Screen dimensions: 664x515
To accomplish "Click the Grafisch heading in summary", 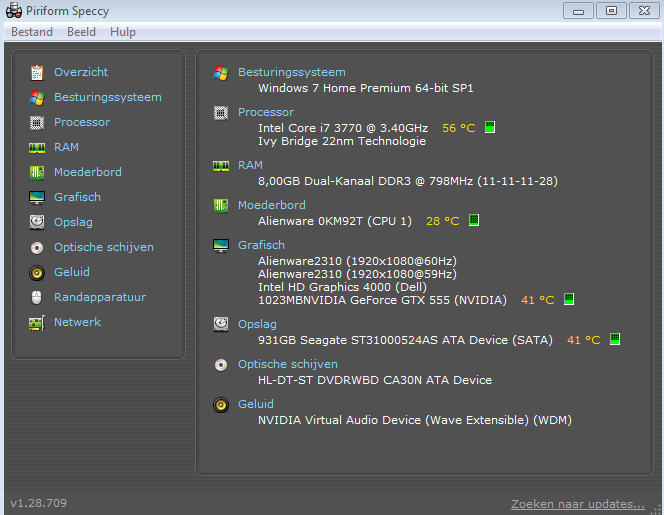I will [261, 245].
